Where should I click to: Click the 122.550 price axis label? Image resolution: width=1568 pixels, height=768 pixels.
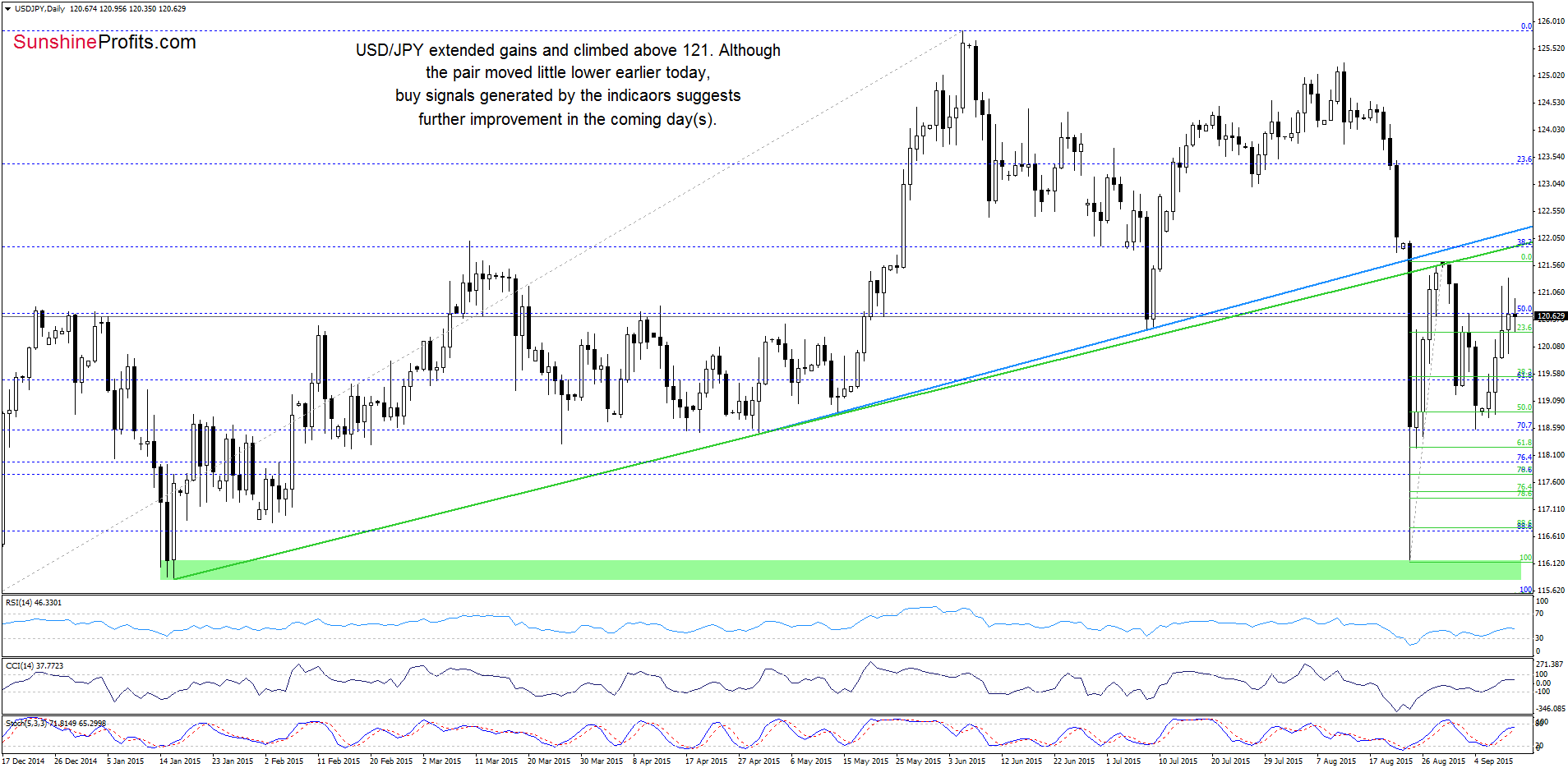1551,211
